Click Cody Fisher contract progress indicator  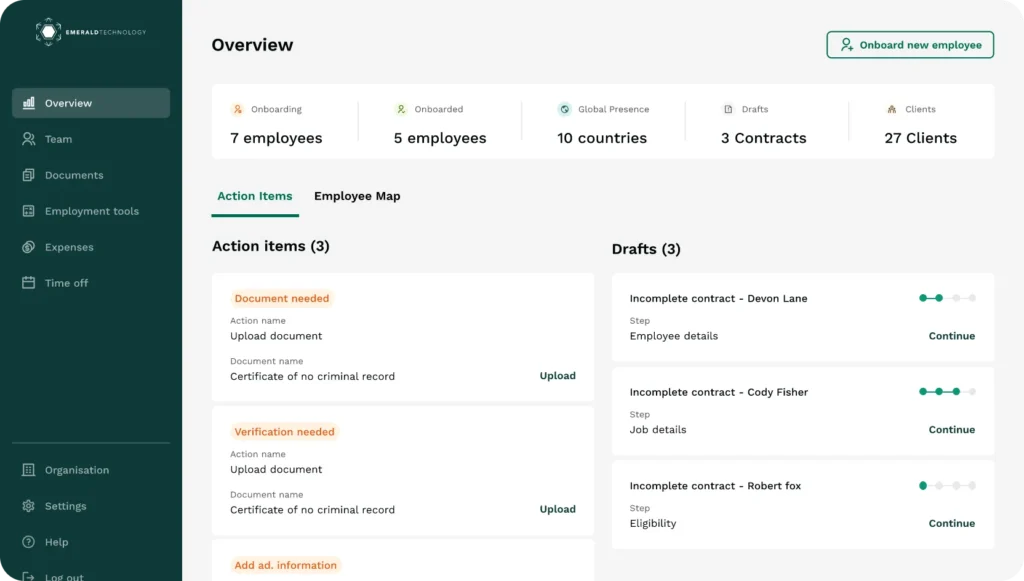[948, 392]
